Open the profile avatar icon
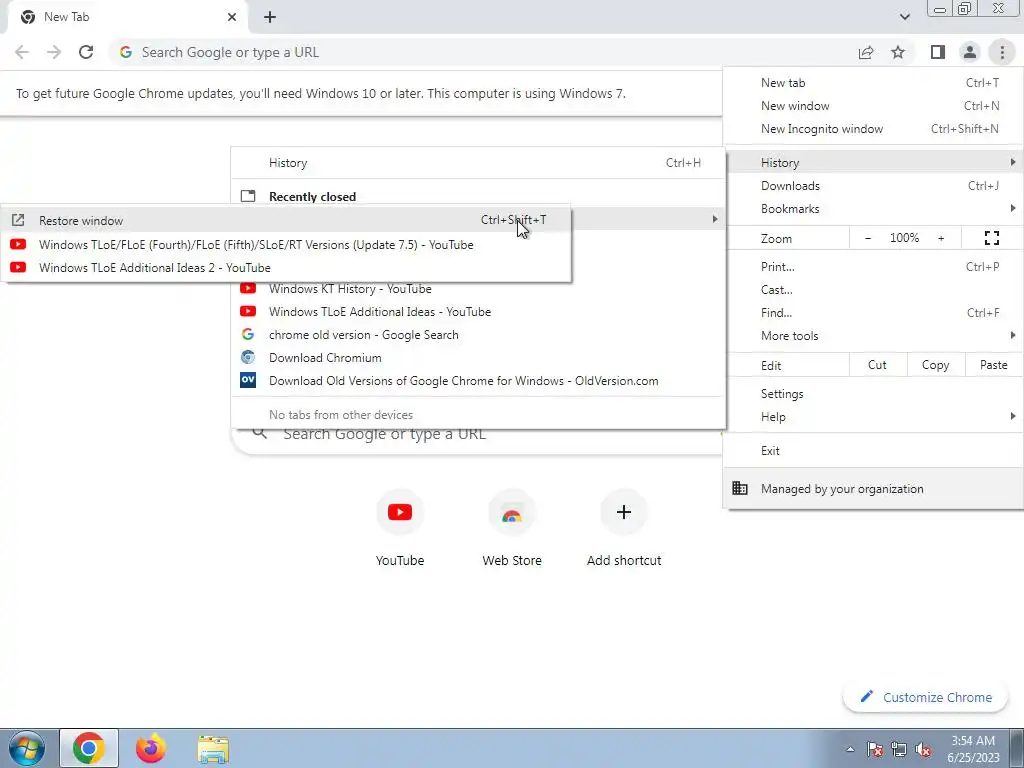 tap(970, 52)
